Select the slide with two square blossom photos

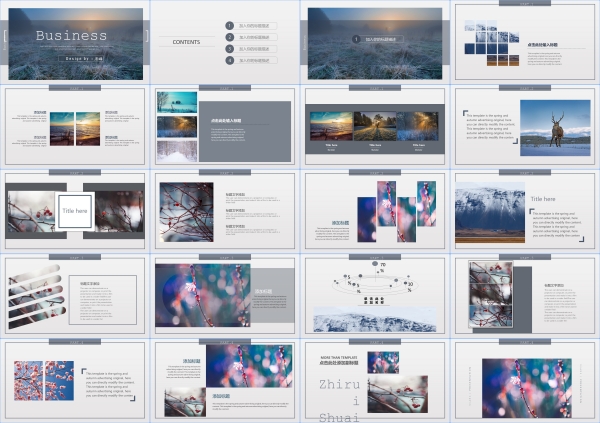(75, 382)
